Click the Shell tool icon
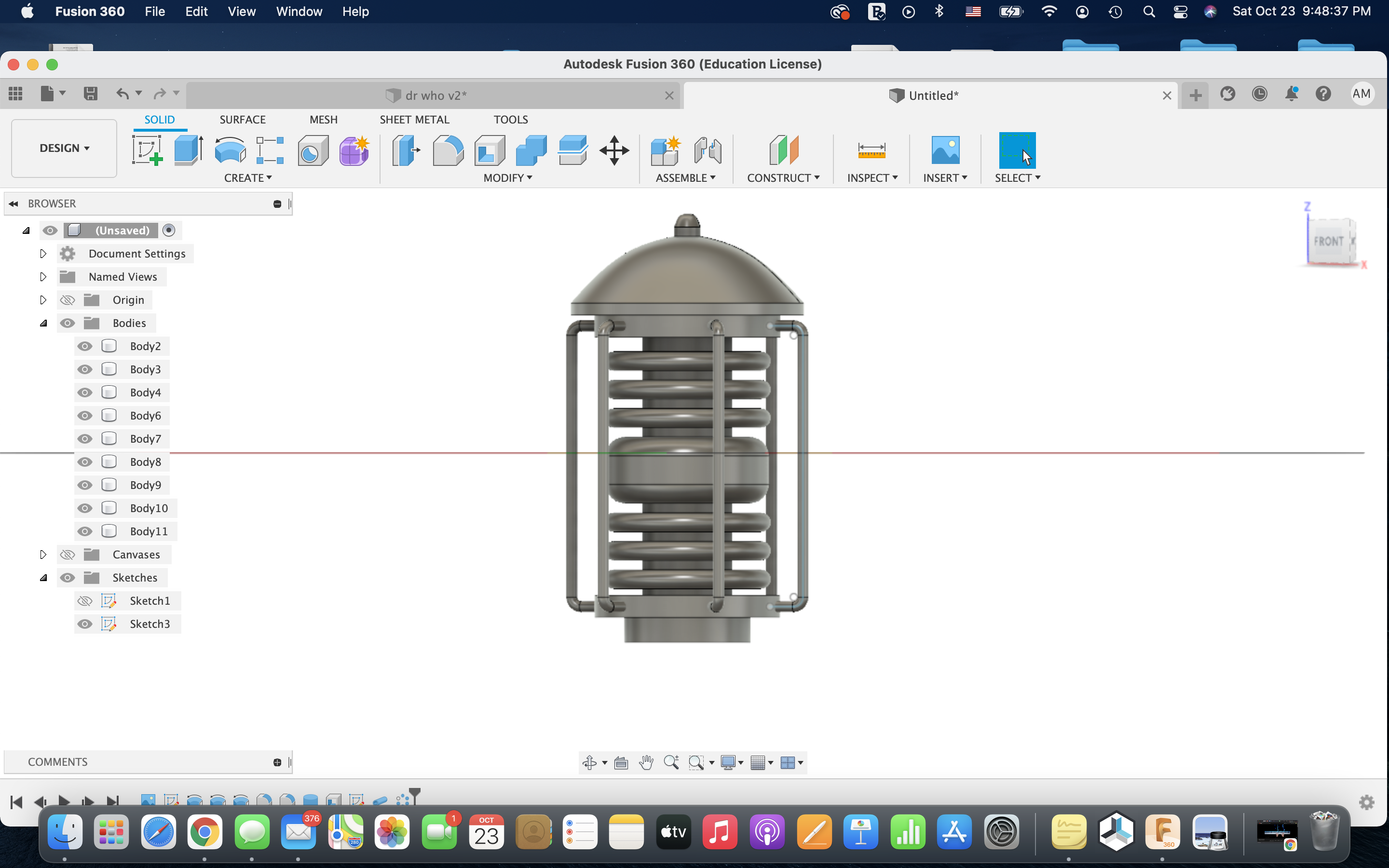The width and height of the screenshot is (1389, 868). tap(490, 151)
